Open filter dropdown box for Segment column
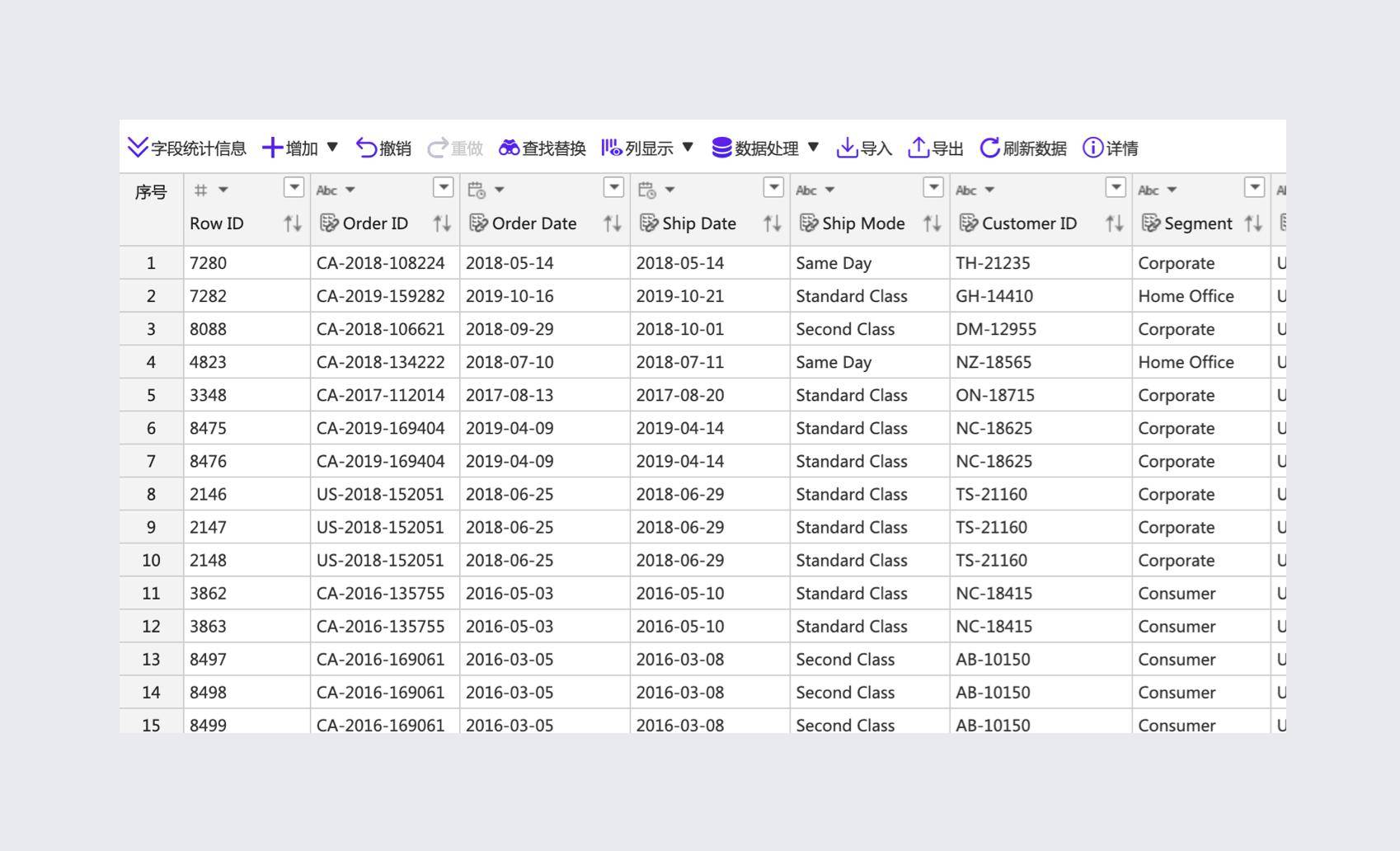The image size is (1400, 851). [1255, 187]
